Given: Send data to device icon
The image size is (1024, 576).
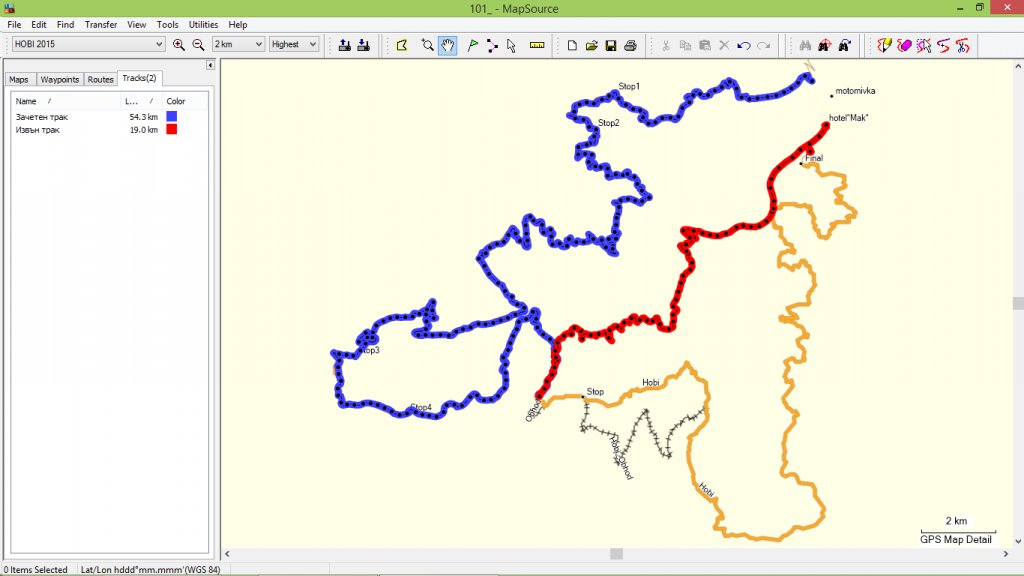Looking at the screenshot, I should pos(345,45).
